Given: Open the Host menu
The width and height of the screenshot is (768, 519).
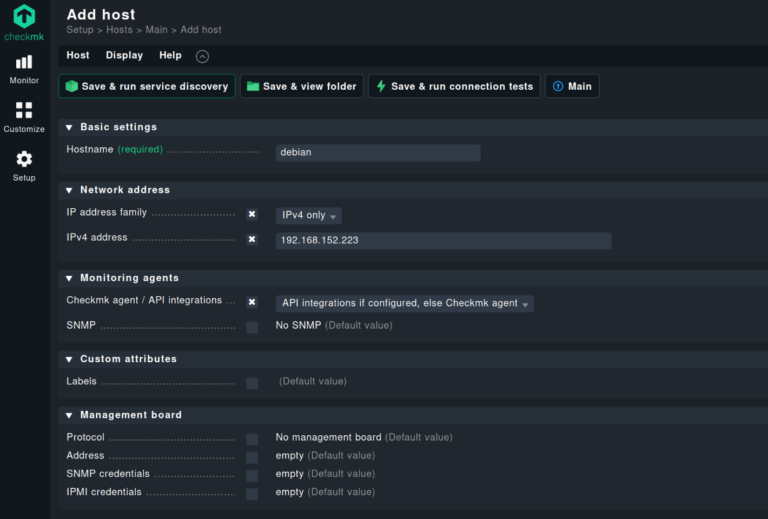Looking at the screenshot, I should coord(78,56).
